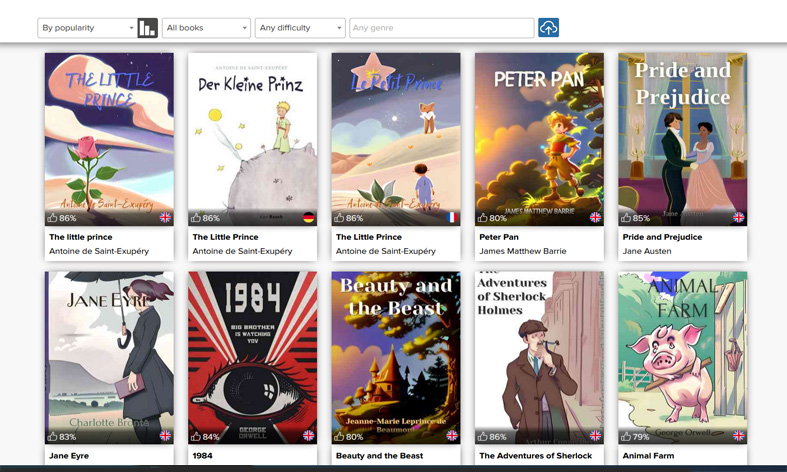Click thumbs-up icon on Peter Pan
The image size is (787, 472).
482,217
